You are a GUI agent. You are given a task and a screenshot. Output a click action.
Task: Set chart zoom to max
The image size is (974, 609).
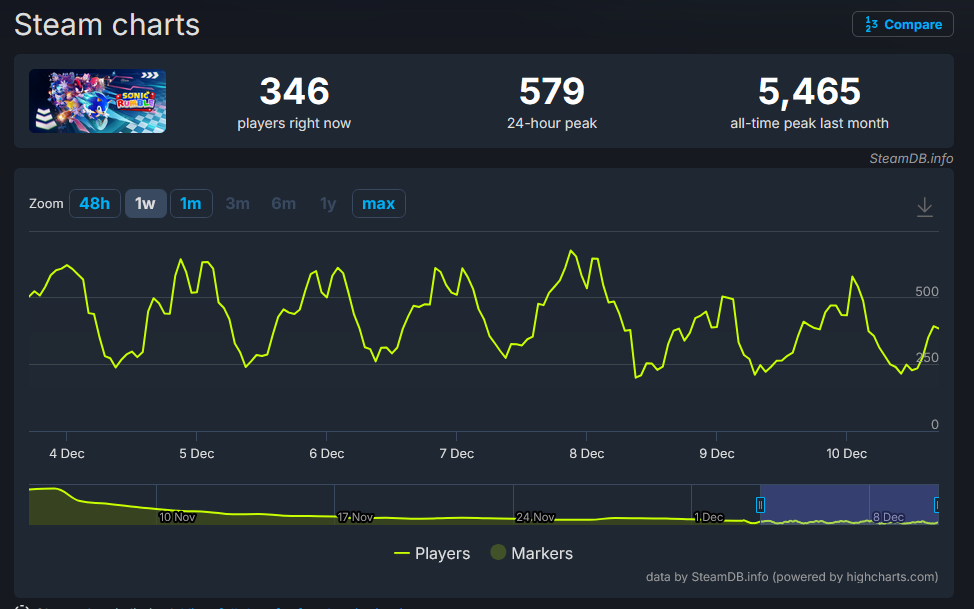point(378,203)
